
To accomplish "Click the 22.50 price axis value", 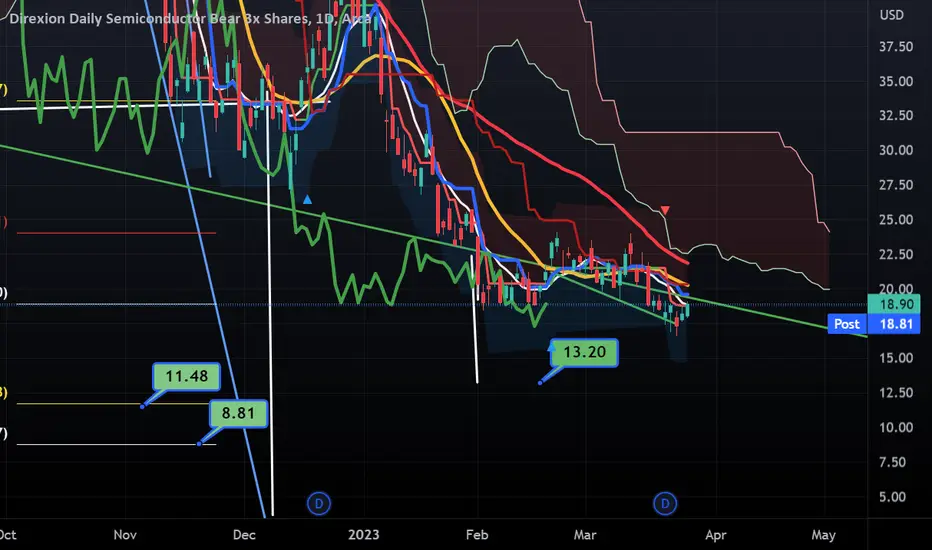I will pos(896,254).
